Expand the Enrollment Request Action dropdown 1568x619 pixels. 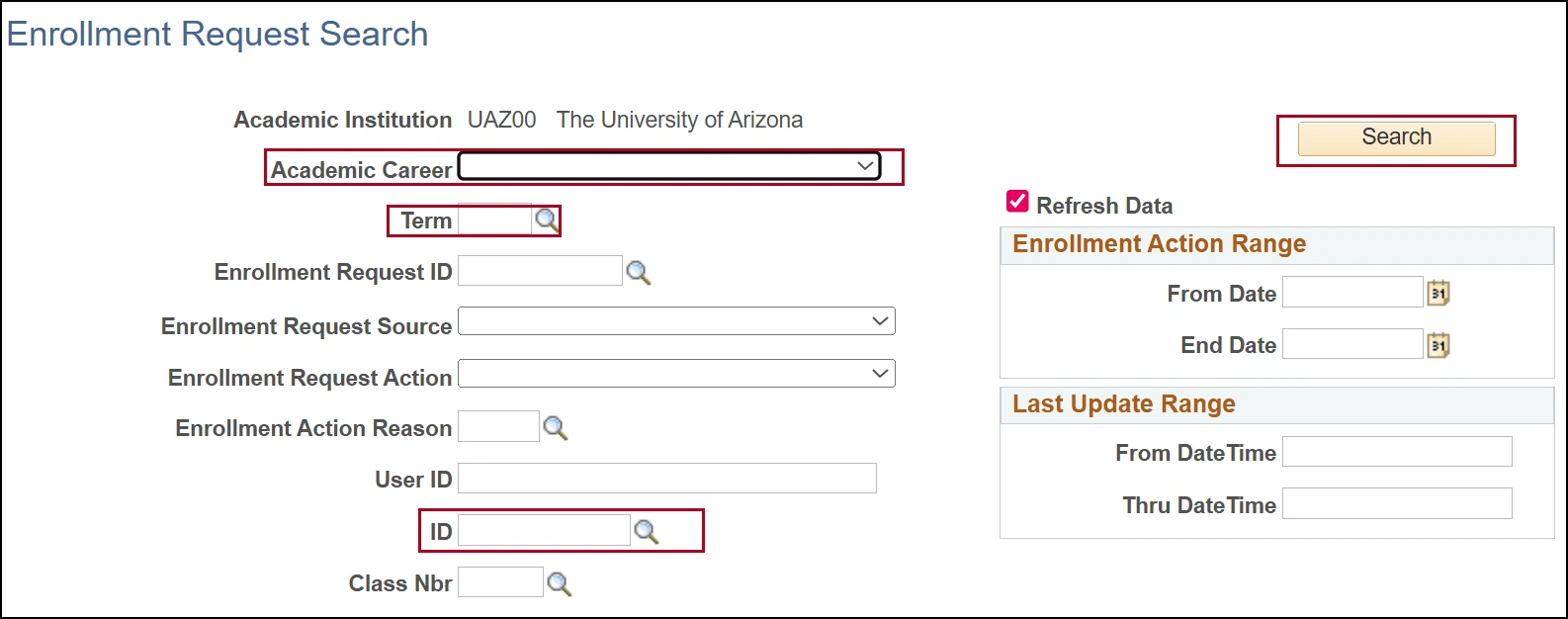pos(676,374)
